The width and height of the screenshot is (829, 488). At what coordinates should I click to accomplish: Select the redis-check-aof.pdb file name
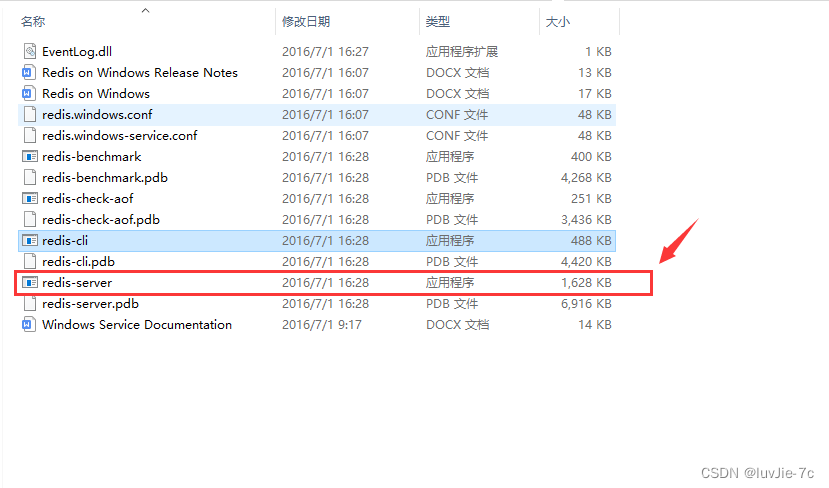pos(100,219)
